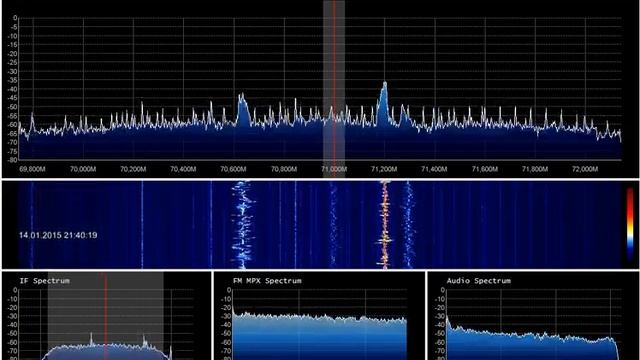640x360 pixels.
Task: Click the FM MPX Spectrum panel title
Action: 267,281
